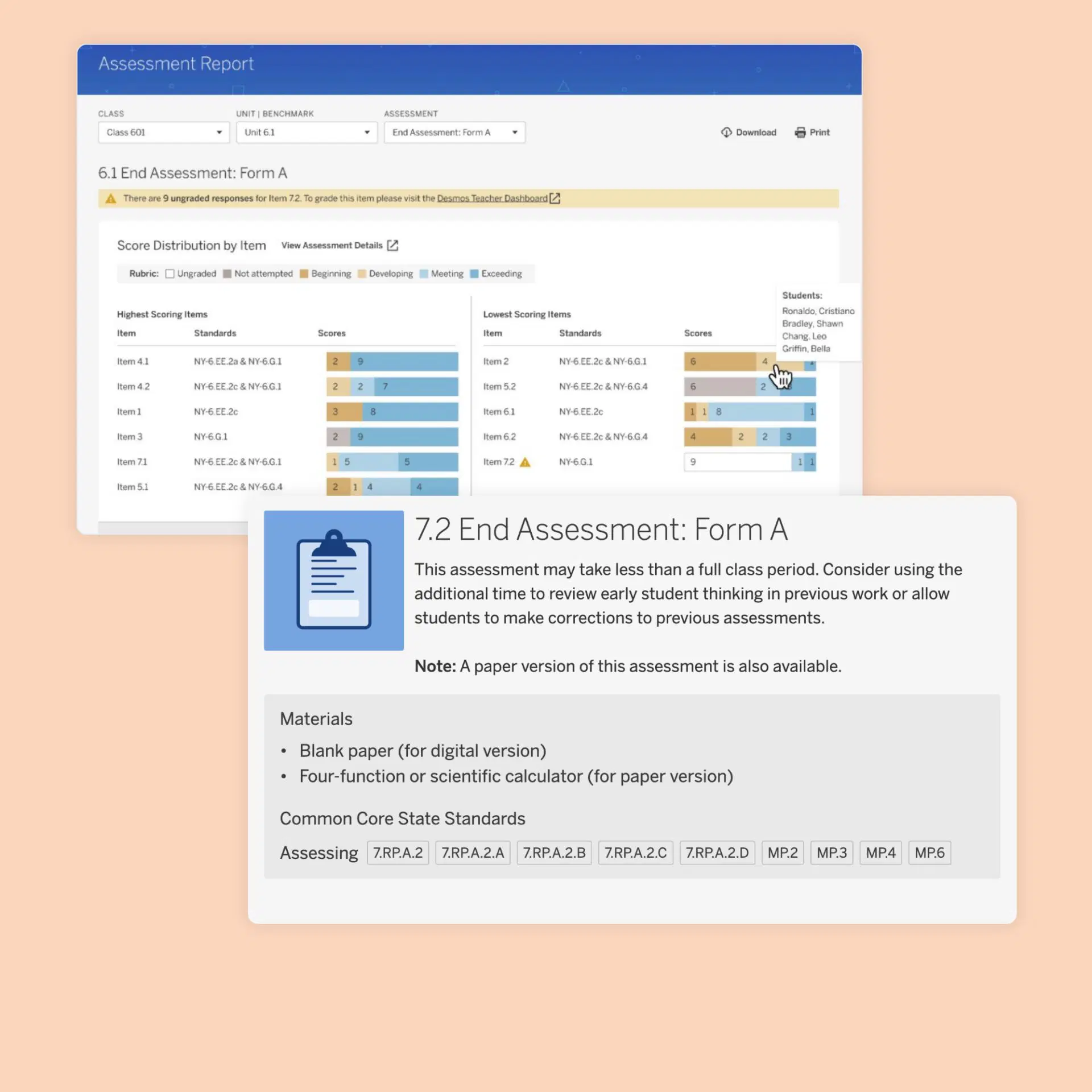Click the Developing legend color swatch

pyautogui.click(x=362, y=274)
